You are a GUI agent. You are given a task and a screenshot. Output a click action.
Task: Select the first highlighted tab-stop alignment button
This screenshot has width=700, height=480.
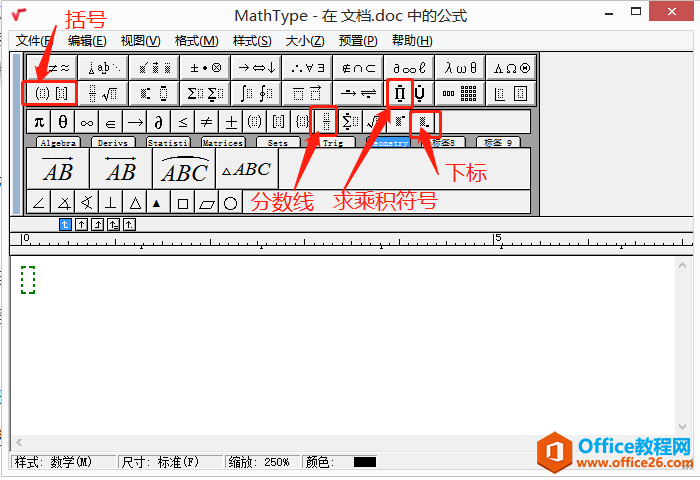(x=65, y=224)
